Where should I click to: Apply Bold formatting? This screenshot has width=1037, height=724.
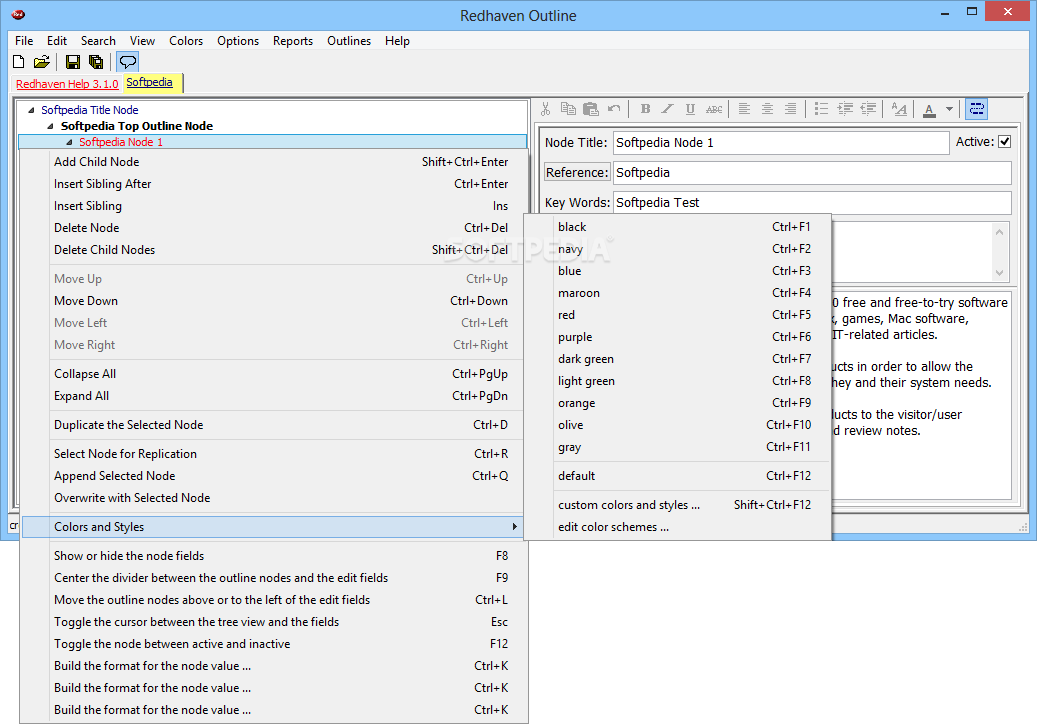(645, 109)
